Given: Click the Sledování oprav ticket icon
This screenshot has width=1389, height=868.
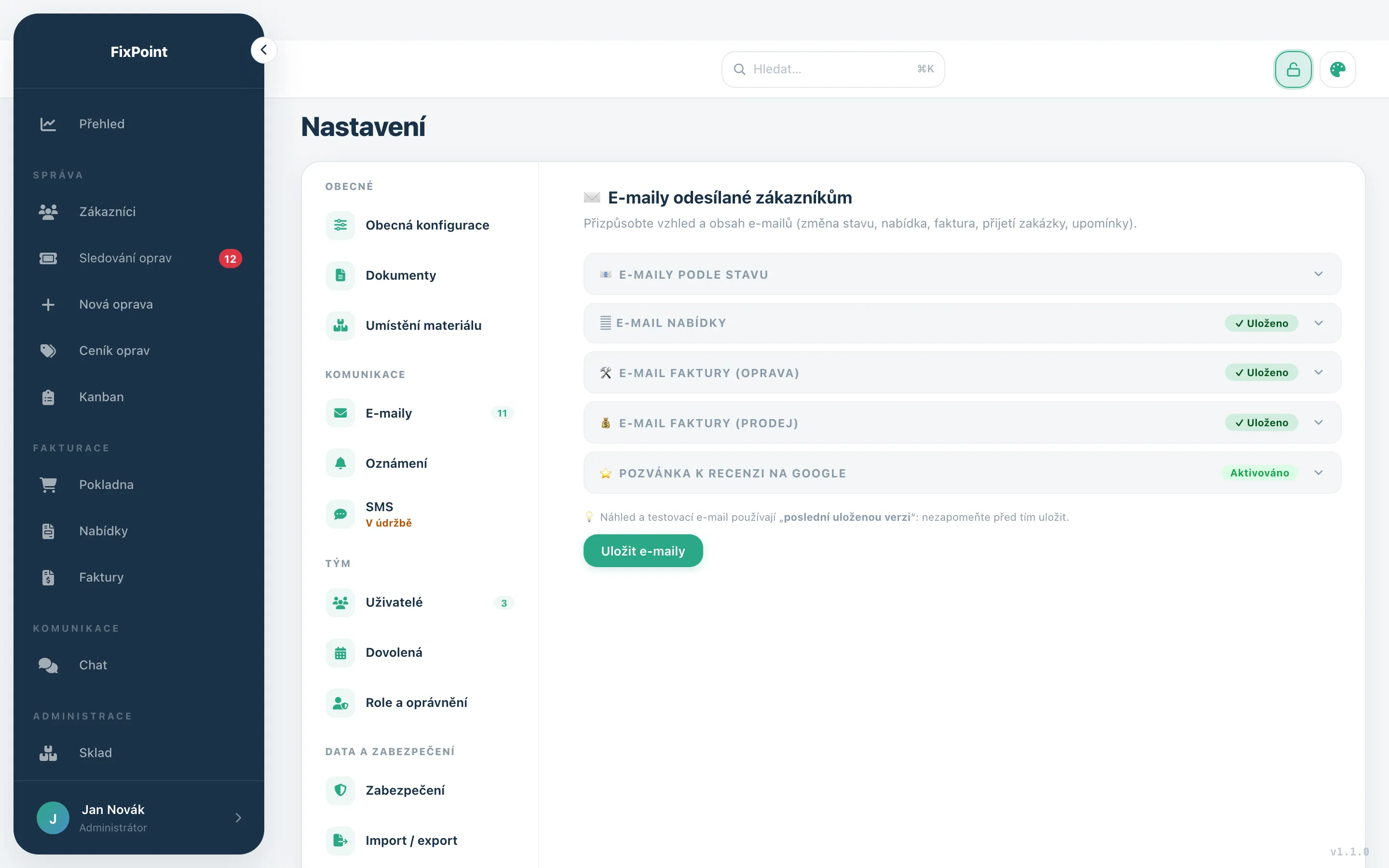Looking at the screenshot, I should point(48,258).
